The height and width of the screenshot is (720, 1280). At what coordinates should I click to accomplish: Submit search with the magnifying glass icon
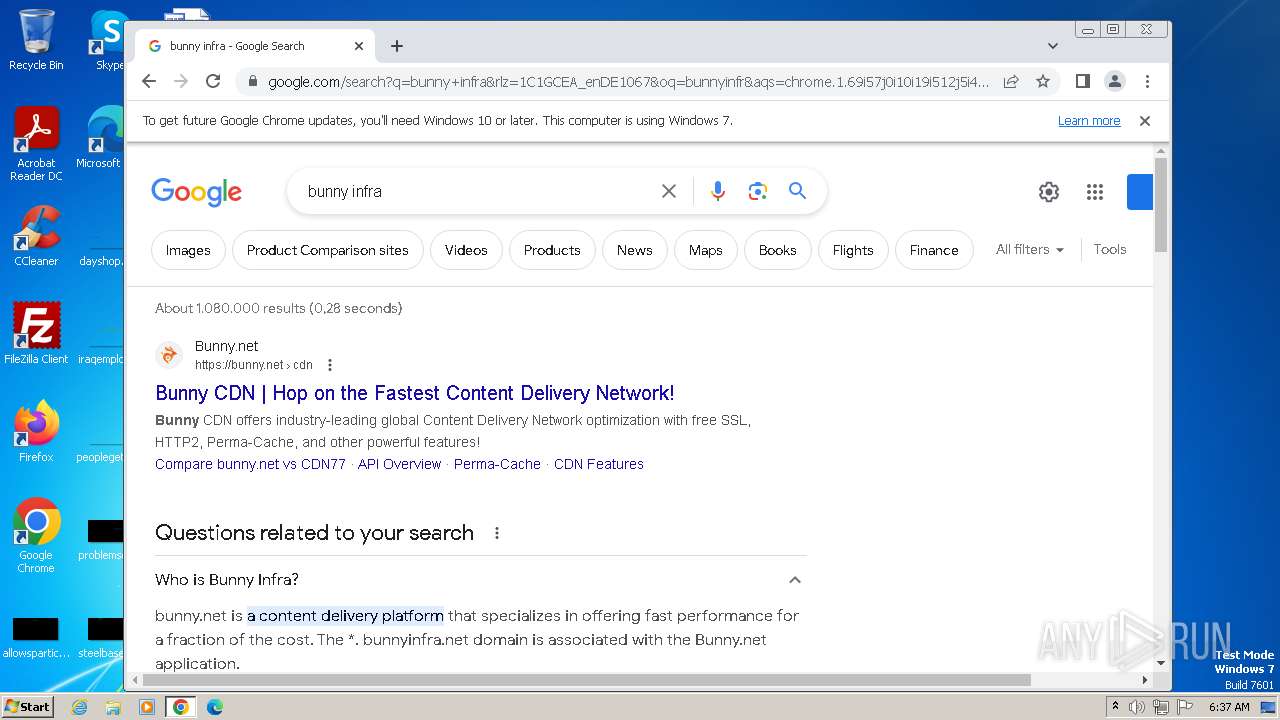[797, 191]
